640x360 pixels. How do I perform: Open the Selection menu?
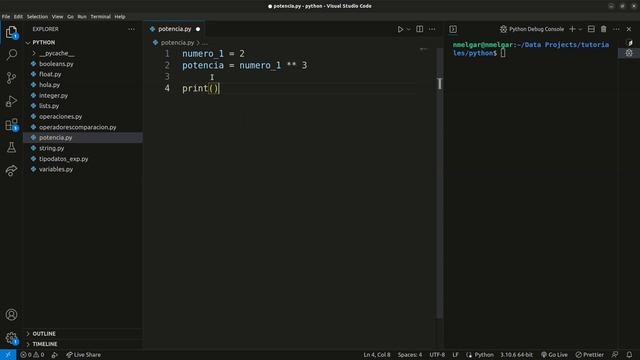[x=37, y=17]
